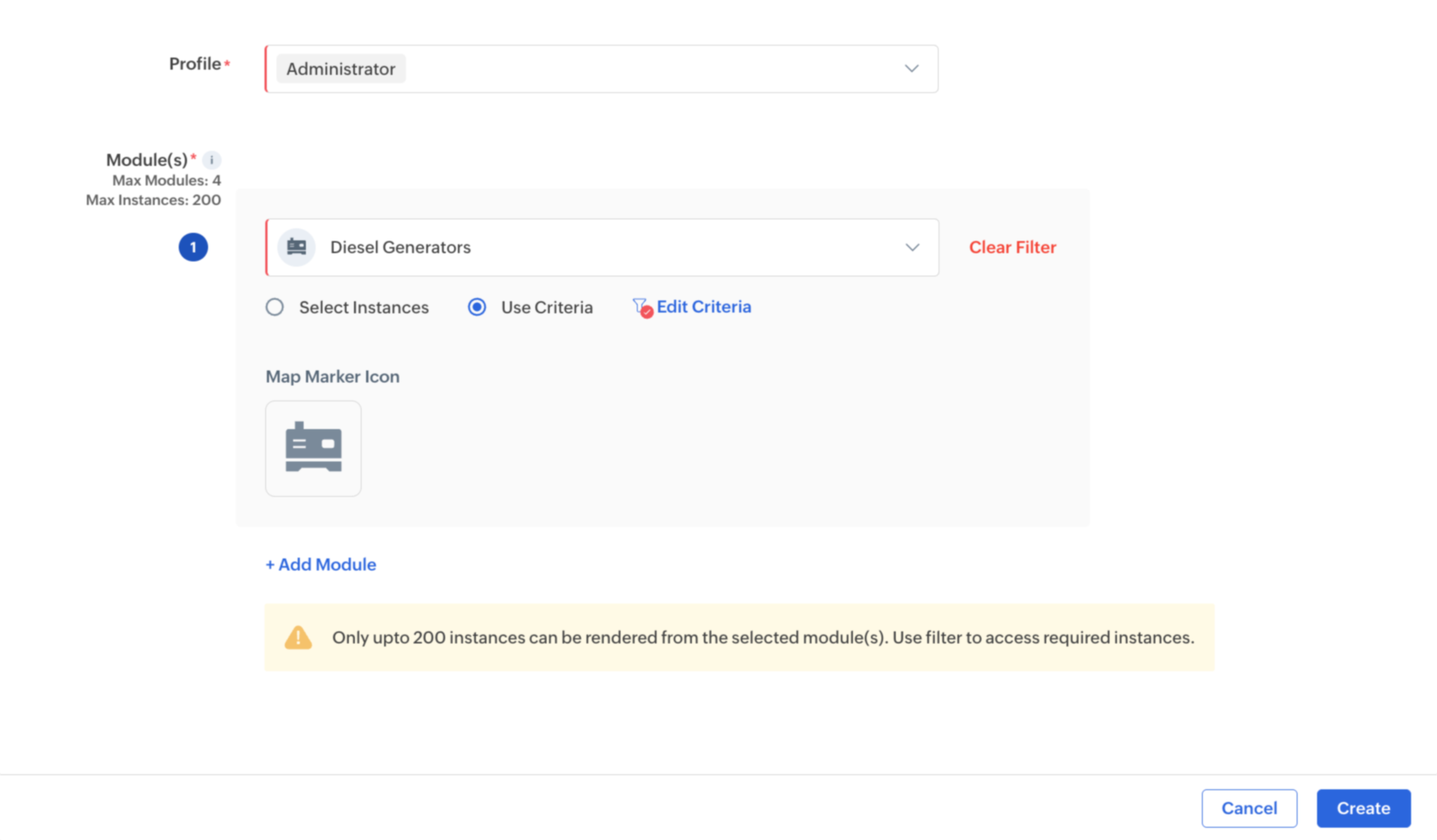Click the filter icon beside Edit Criteria
This screenshot has height=840, width=1437.
click(x=642, y=307)
